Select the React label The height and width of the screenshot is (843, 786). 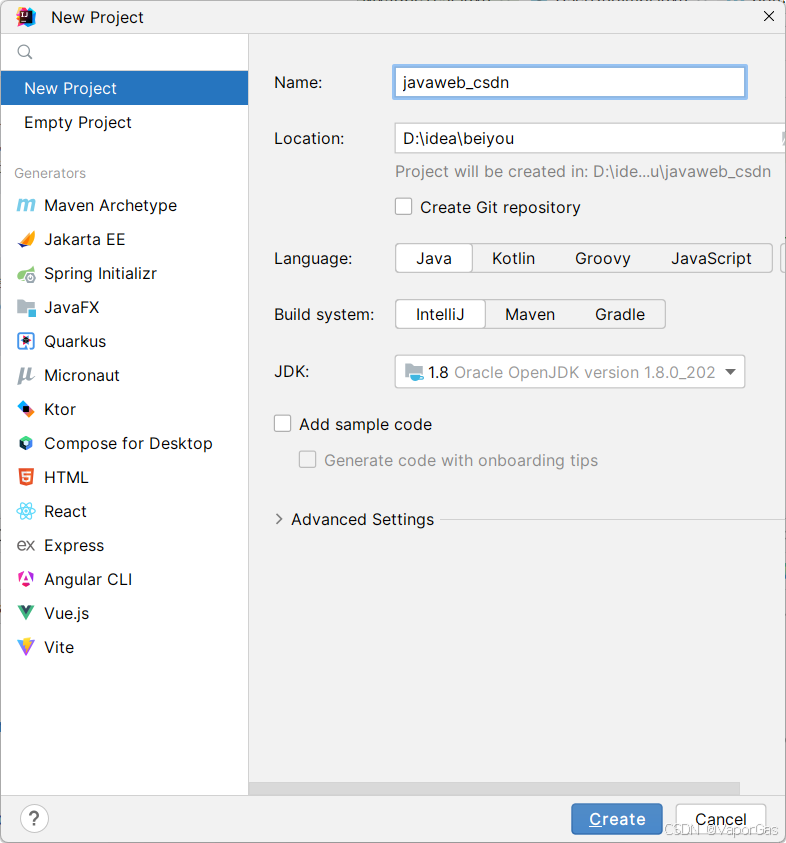point(65,511)
